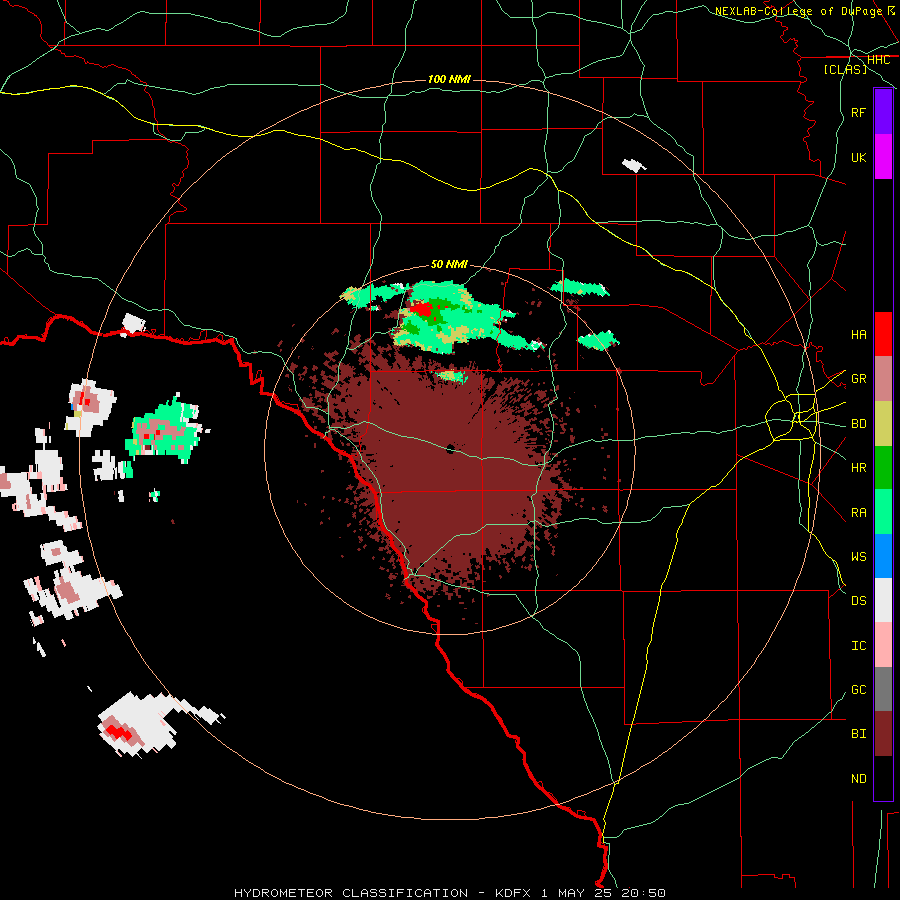Image resolution: width=900 pixels, height=900 pixels.
Task: Click the BD legend label
Action: click(x=859, y=424)
